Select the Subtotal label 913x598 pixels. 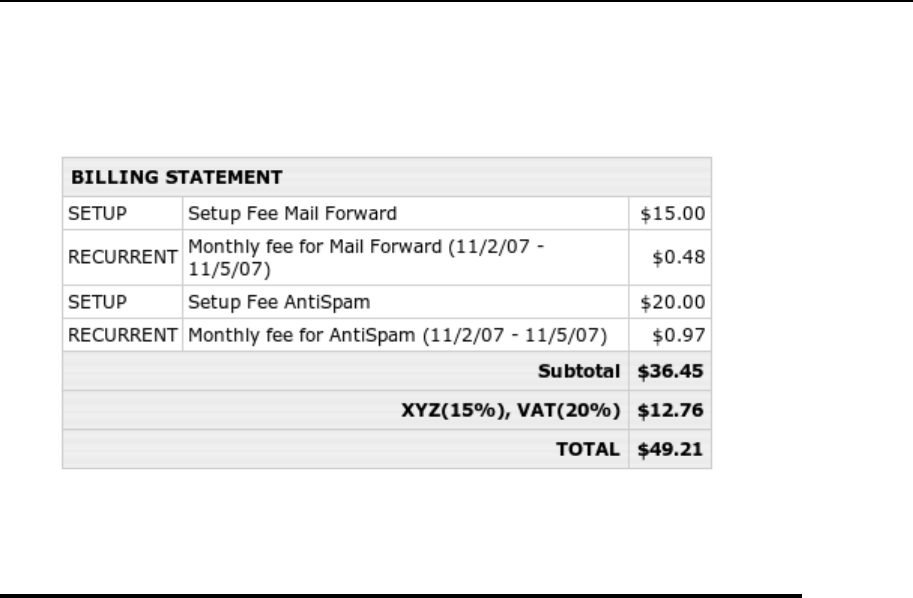coord(580,371)
